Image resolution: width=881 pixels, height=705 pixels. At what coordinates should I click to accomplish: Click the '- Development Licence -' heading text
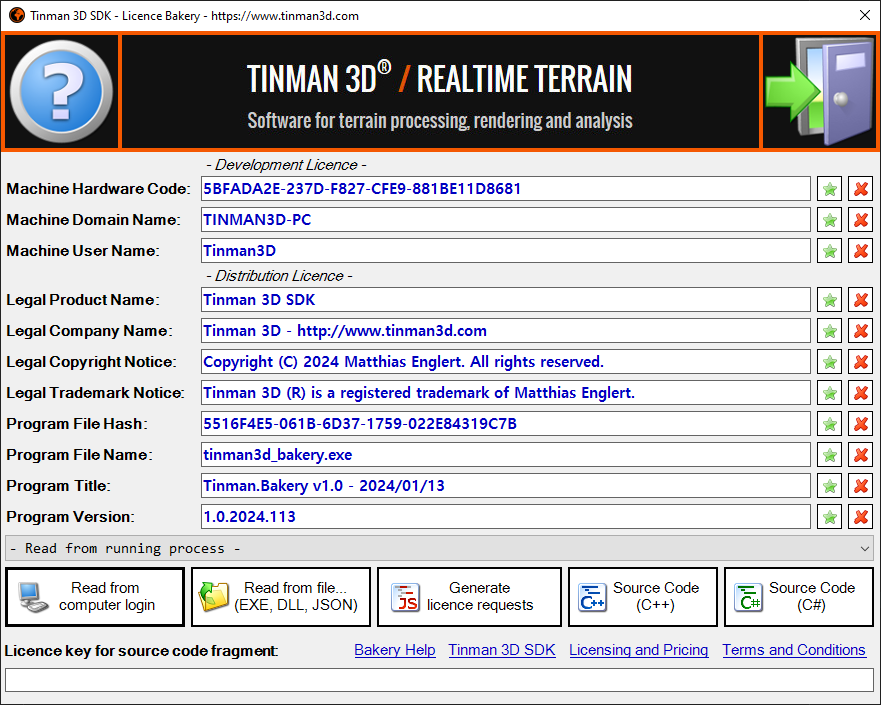pyautogui.click(x=286, y=165)
